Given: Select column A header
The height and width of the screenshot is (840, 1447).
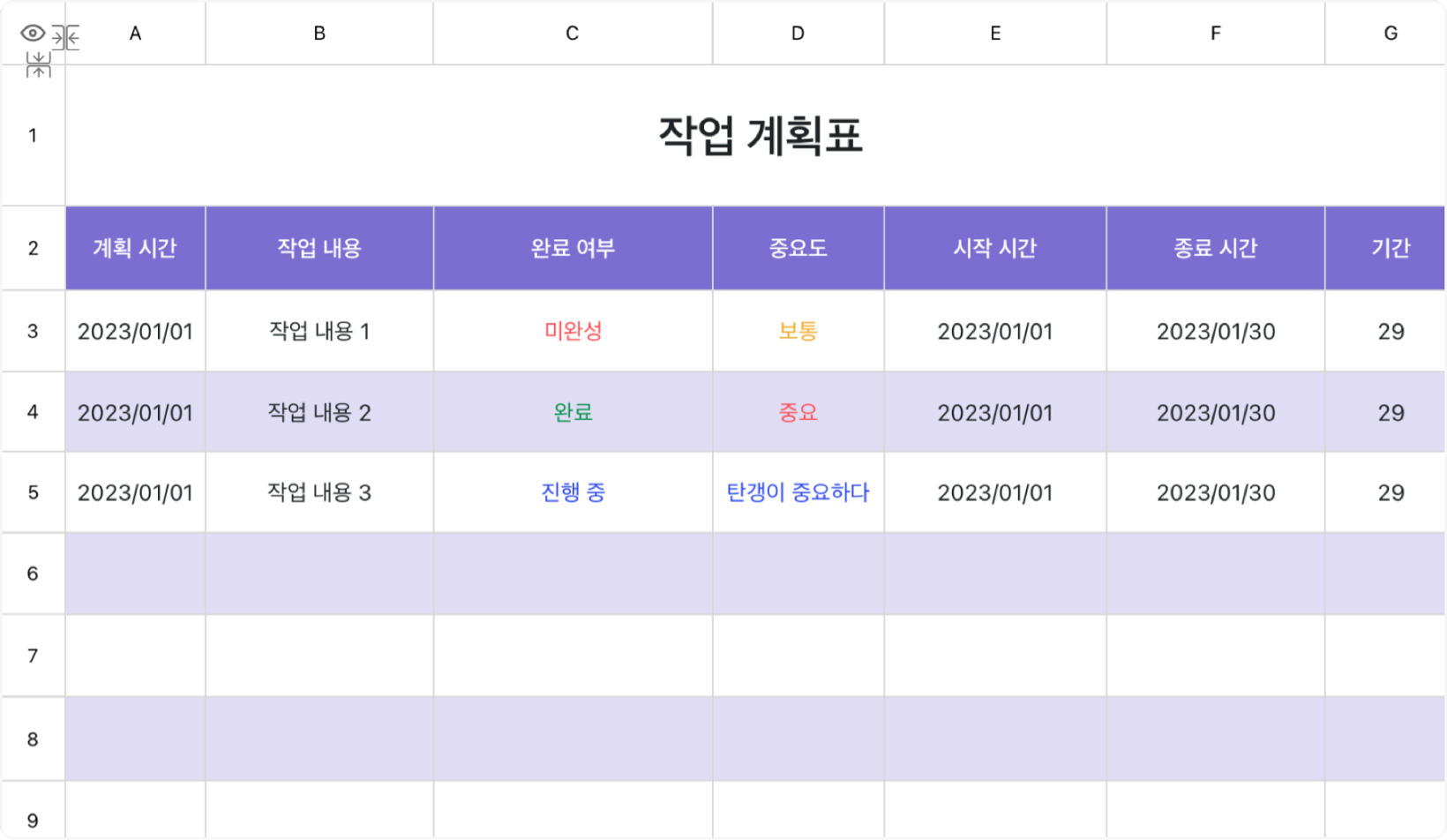Looking at the screenshot, I should pos(135,34).
